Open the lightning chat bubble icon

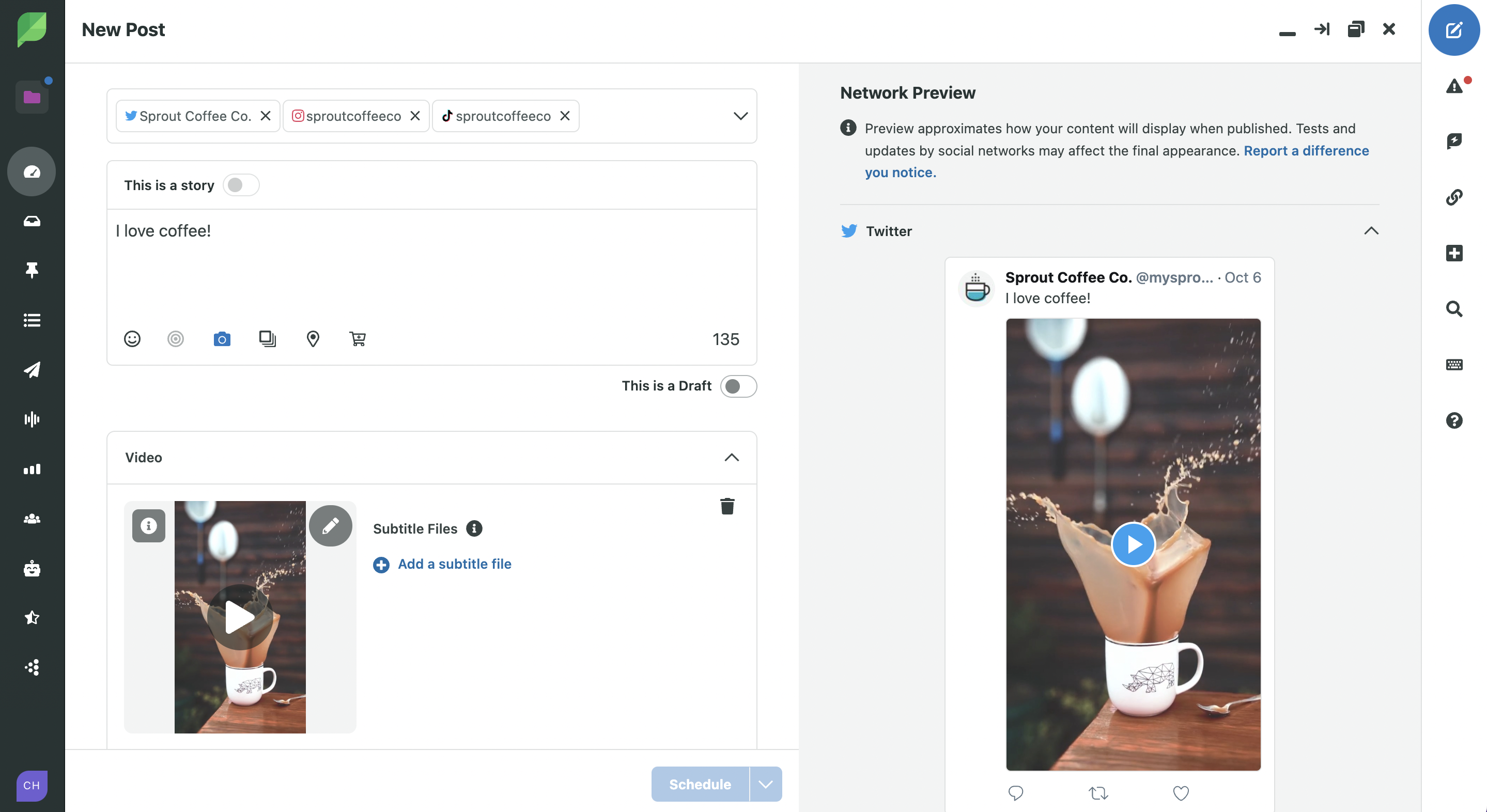point(1454,142)
